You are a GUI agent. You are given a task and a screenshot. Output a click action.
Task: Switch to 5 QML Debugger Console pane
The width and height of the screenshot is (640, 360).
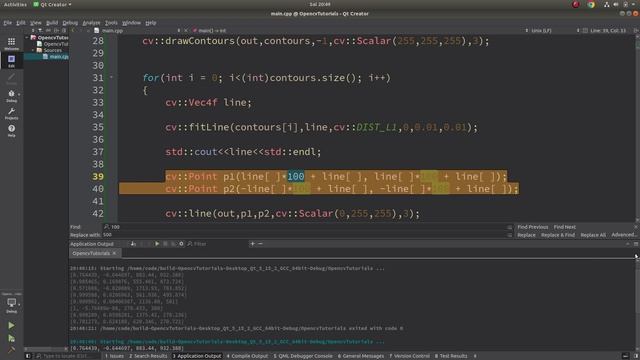(303, 356)
